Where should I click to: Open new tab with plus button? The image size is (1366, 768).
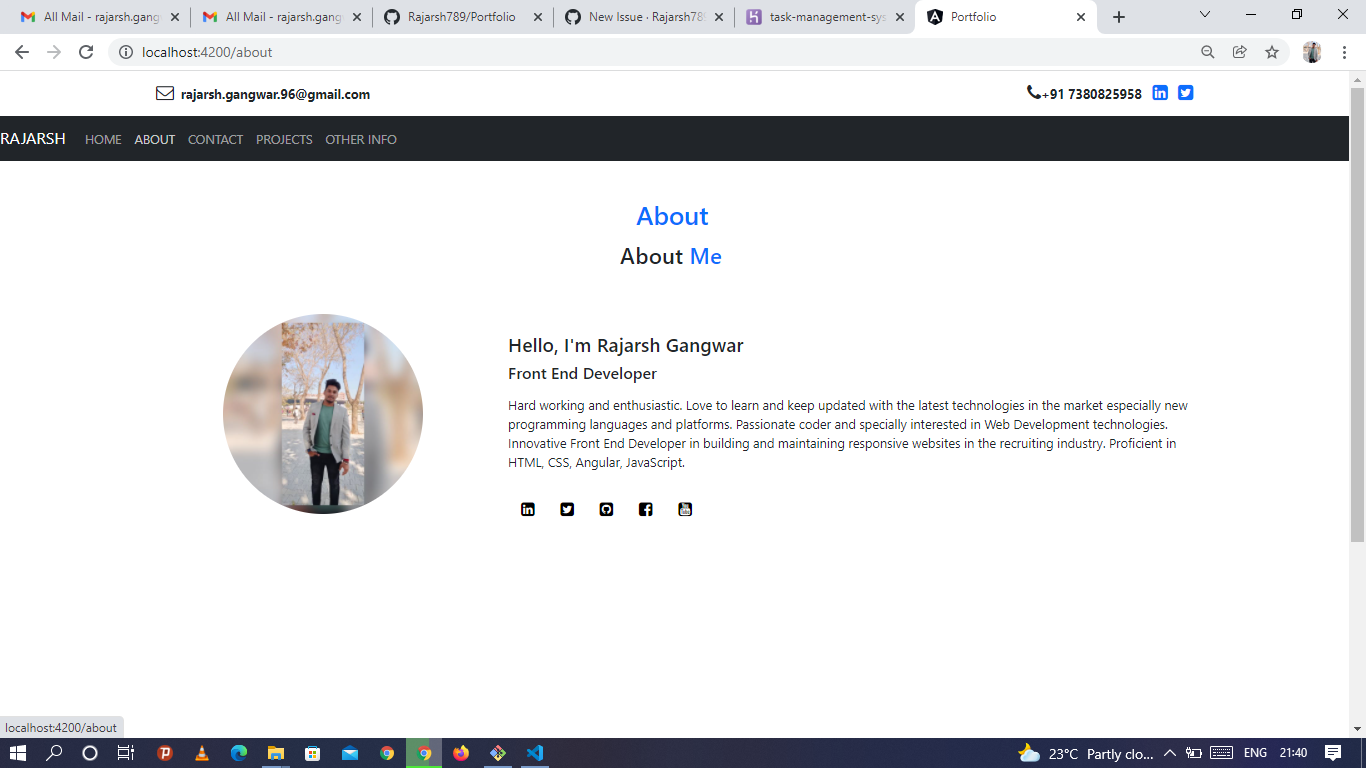pyautogui.click(x=1119, y=17)
